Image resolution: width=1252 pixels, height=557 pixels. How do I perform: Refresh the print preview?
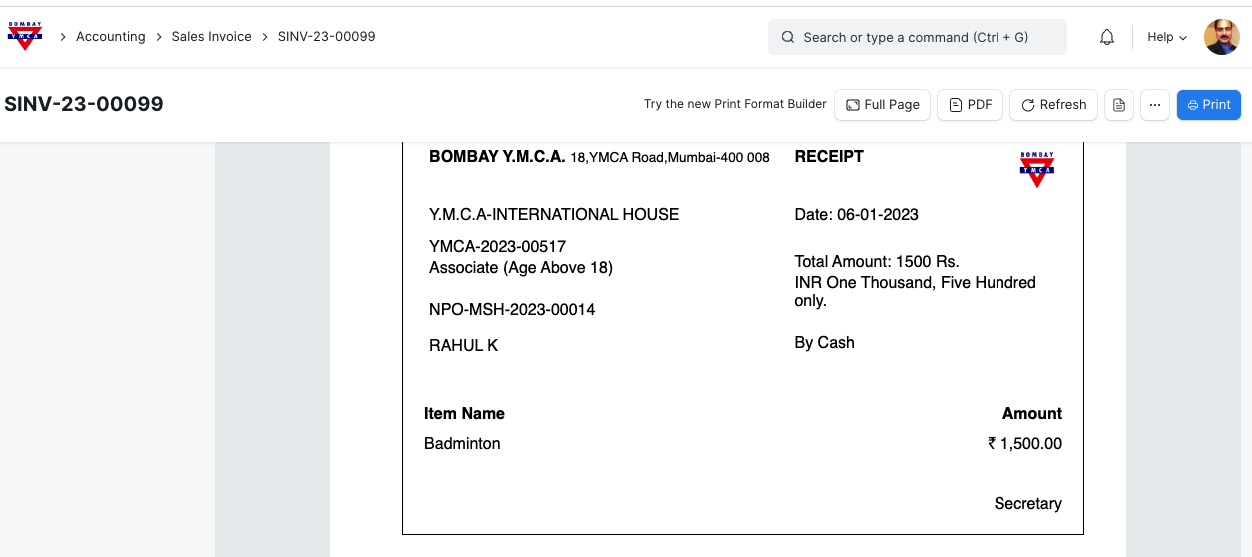point(1054,105)
